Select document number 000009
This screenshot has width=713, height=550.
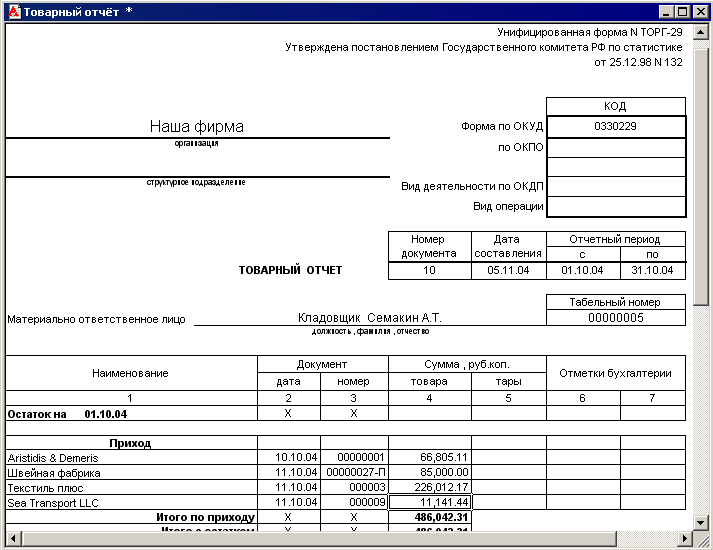354,502
